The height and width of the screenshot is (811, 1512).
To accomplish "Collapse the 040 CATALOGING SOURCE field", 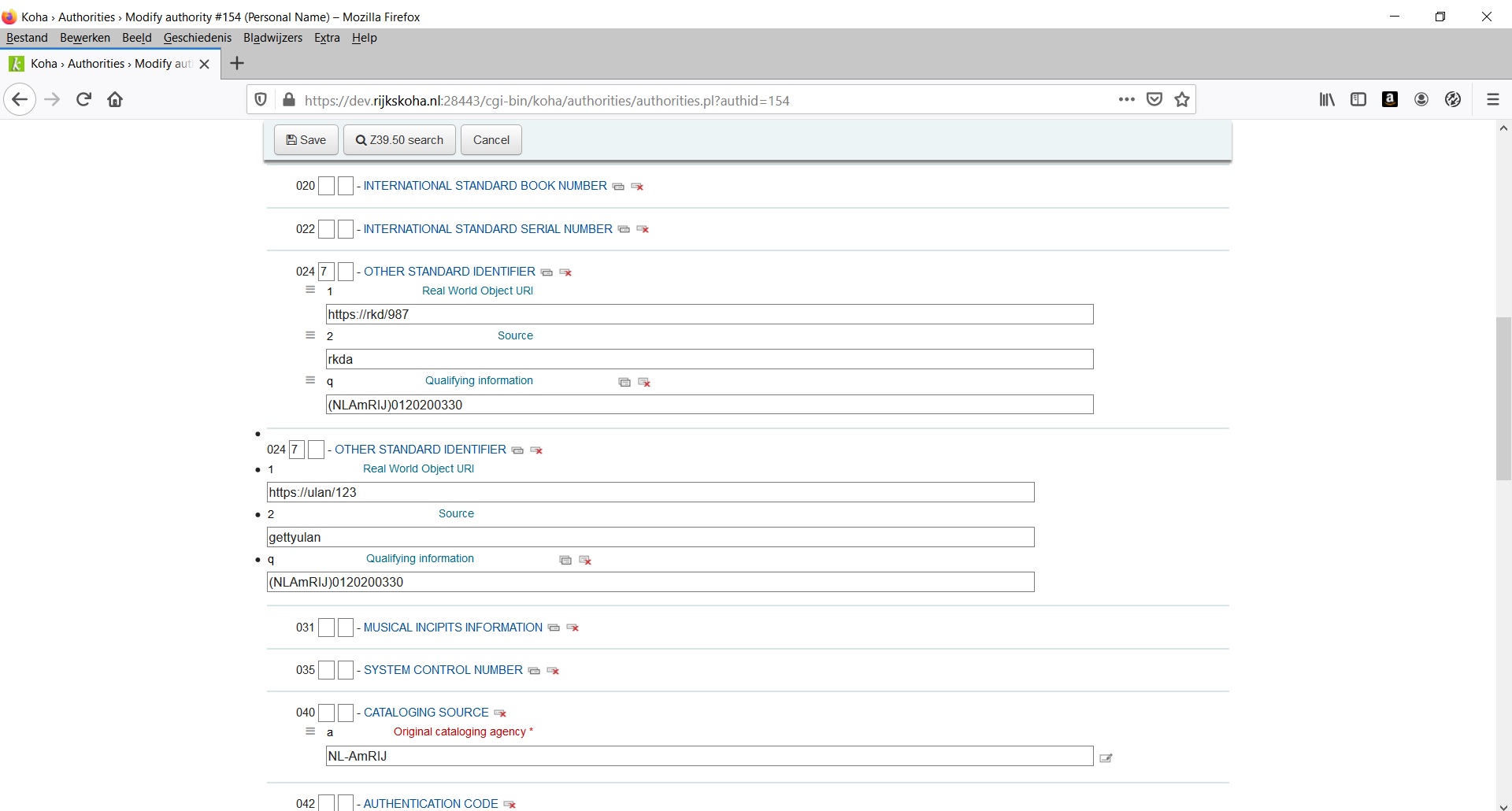I will pyautogui.click(x=426, y=713).
